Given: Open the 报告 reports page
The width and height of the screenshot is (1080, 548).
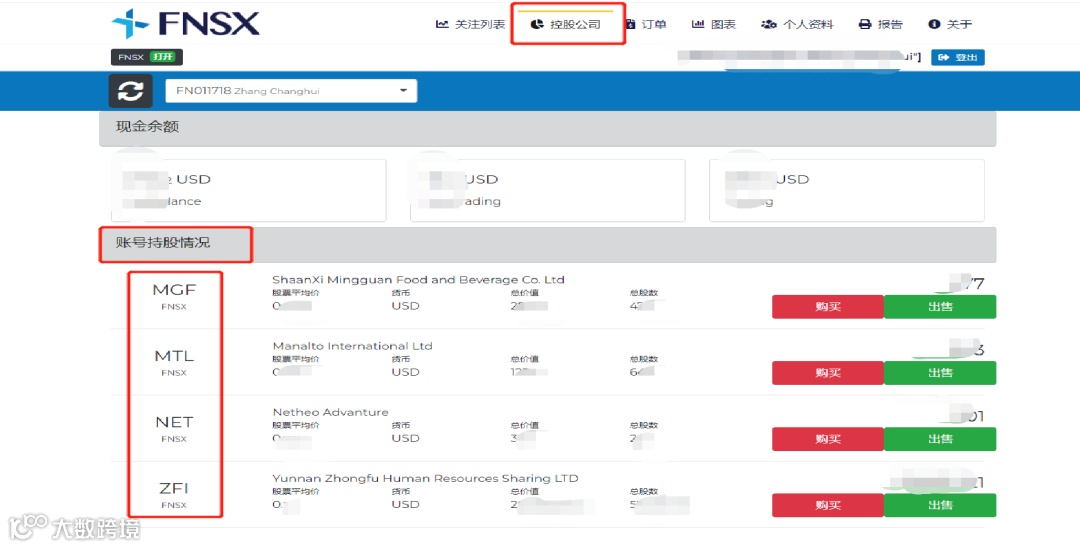Looking at the screenshot, I should point(880,24).
